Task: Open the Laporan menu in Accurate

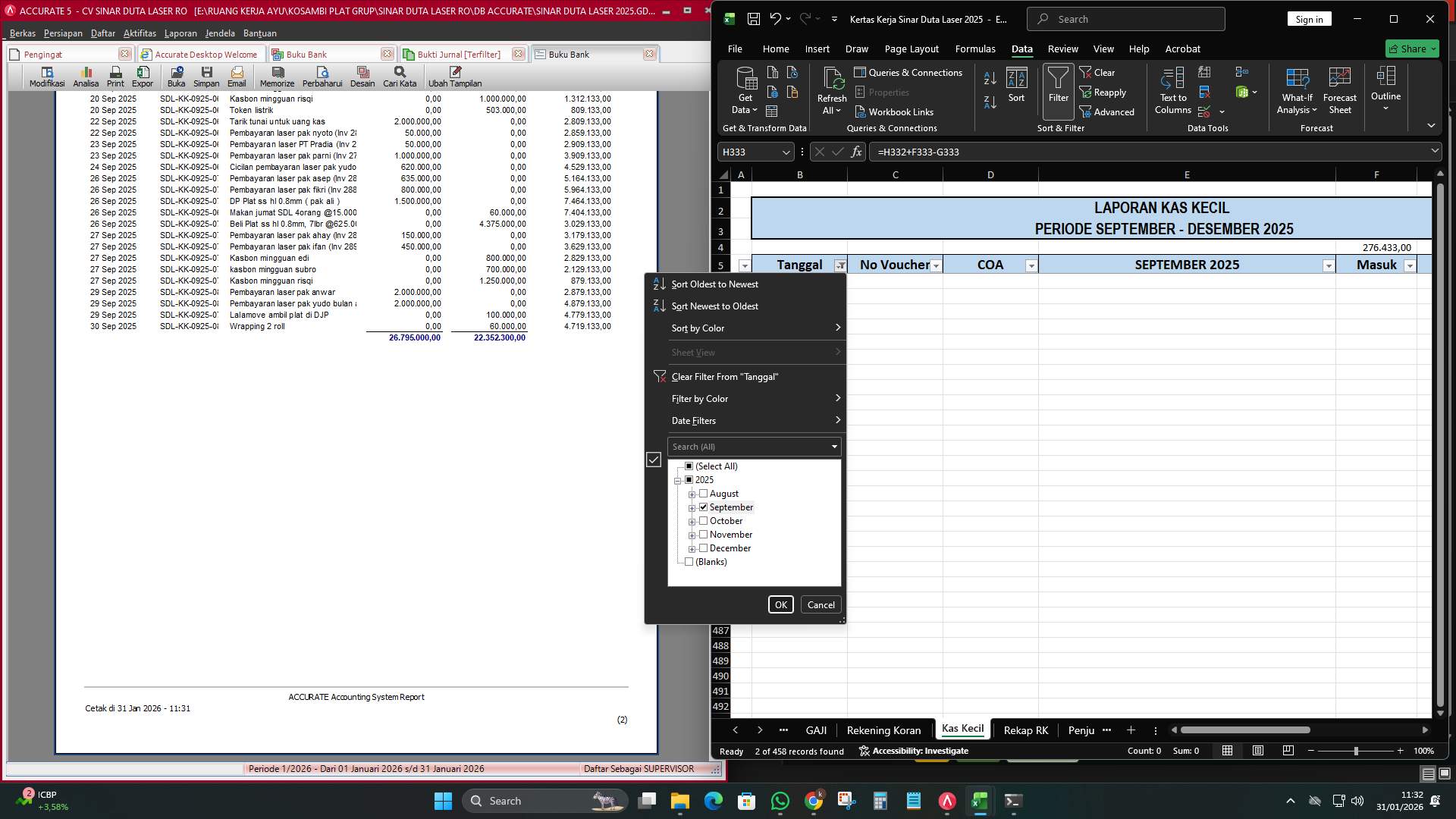Action: coord(180,33)
